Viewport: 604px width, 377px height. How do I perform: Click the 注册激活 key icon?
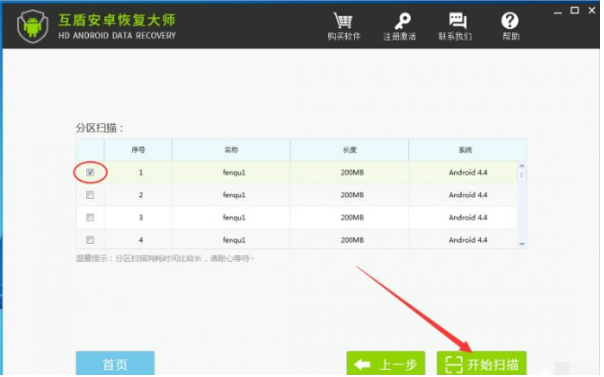pos(402,21)
